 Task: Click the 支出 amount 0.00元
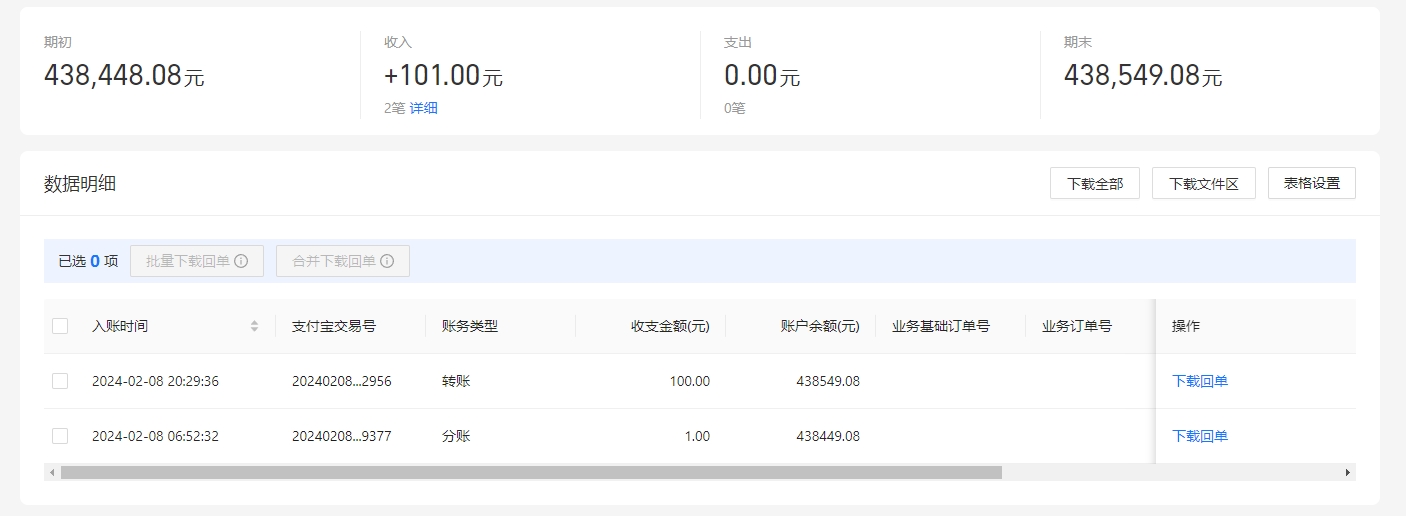pos(762,75)
